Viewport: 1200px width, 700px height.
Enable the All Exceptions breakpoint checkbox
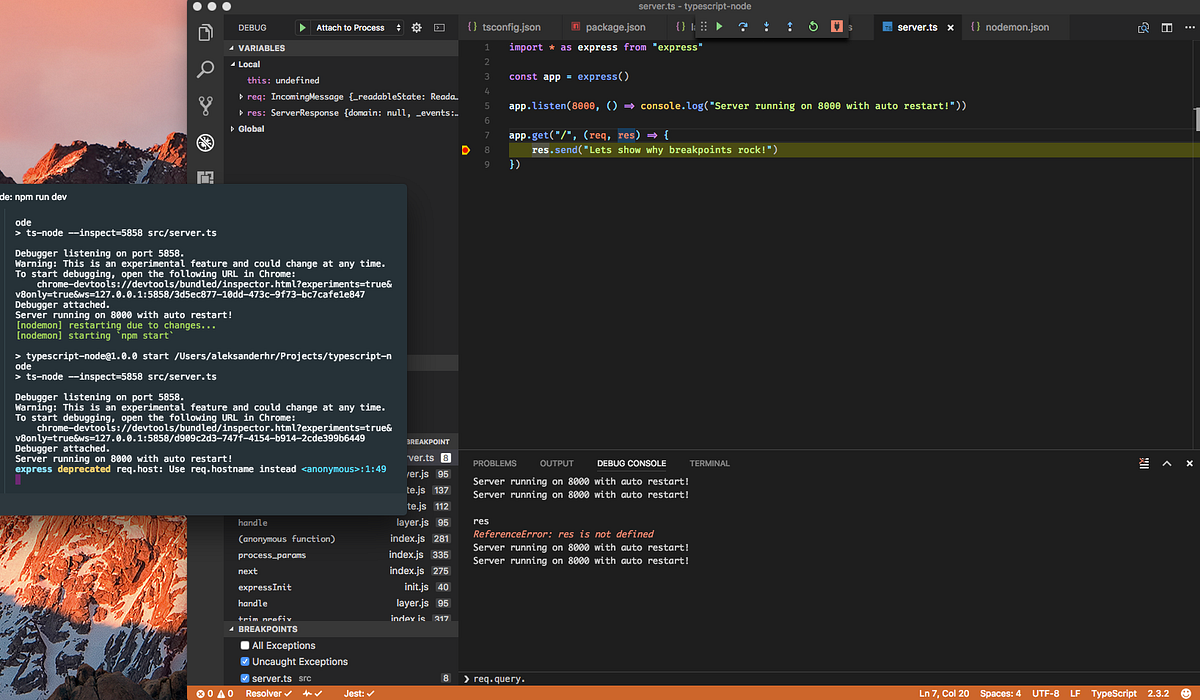click(244, 645)
